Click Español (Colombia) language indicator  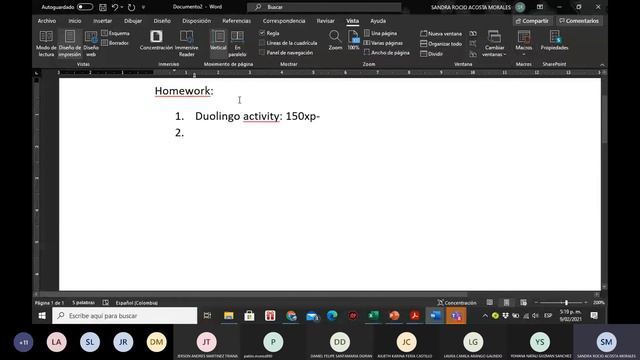[x=137, y=303]
